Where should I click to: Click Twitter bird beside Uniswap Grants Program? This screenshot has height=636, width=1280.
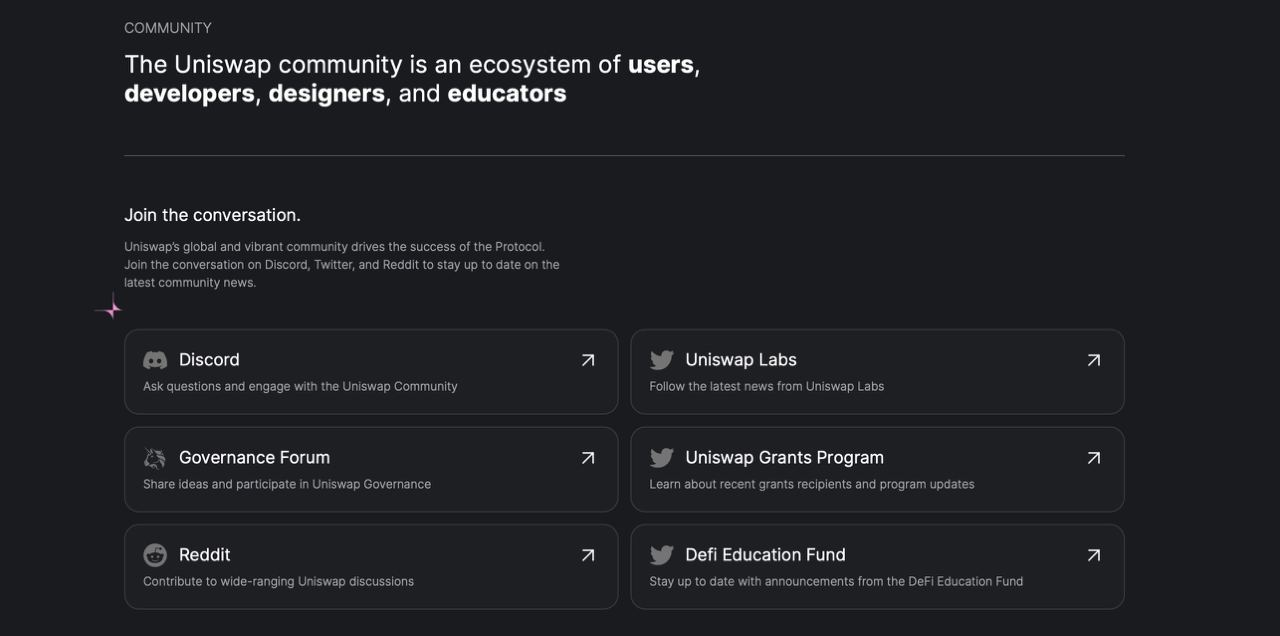point(661,458)
